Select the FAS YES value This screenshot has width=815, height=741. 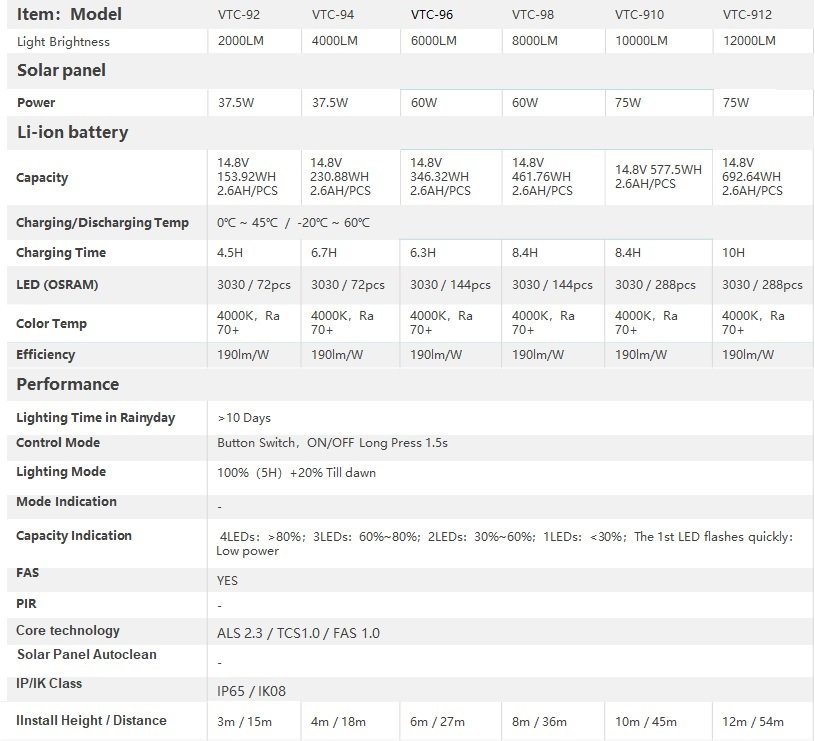pyautogui.click(x=228, y=581)
